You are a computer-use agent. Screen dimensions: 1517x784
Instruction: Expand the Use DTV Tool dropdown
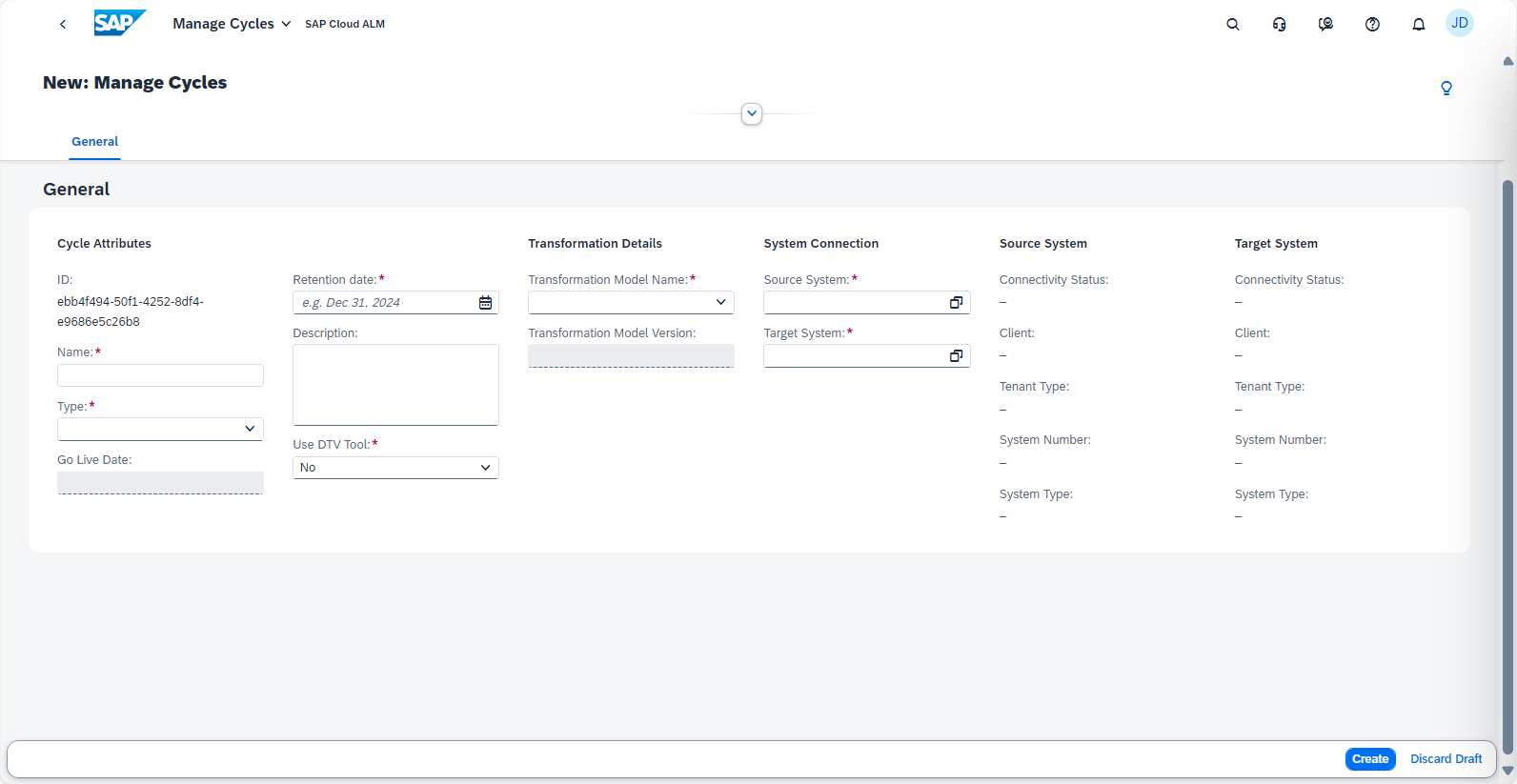(485, 468)
